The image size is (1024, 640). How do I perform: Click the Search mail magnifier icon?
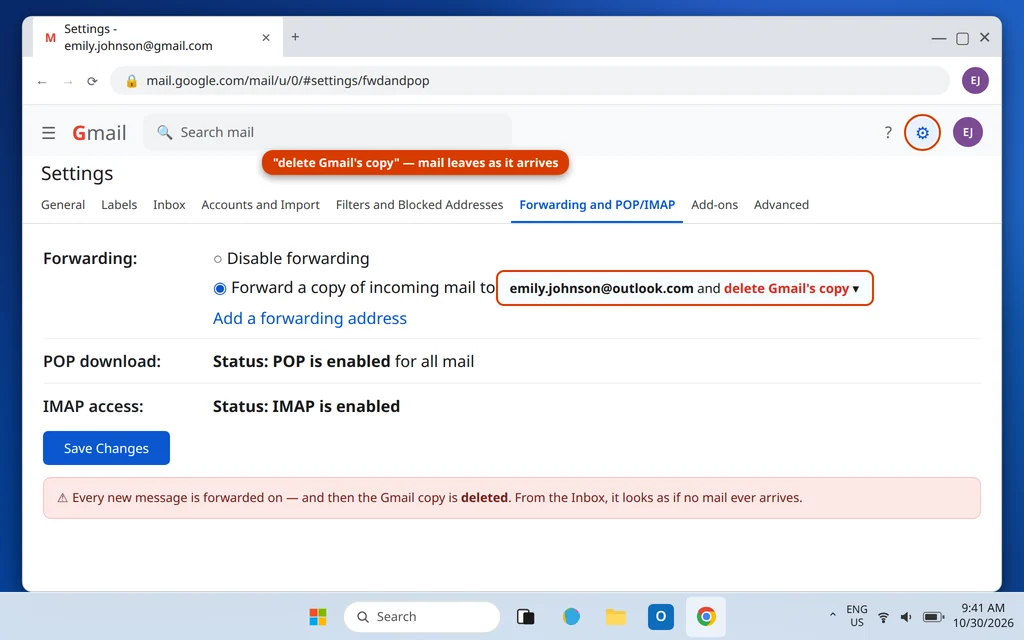(165, 133)
